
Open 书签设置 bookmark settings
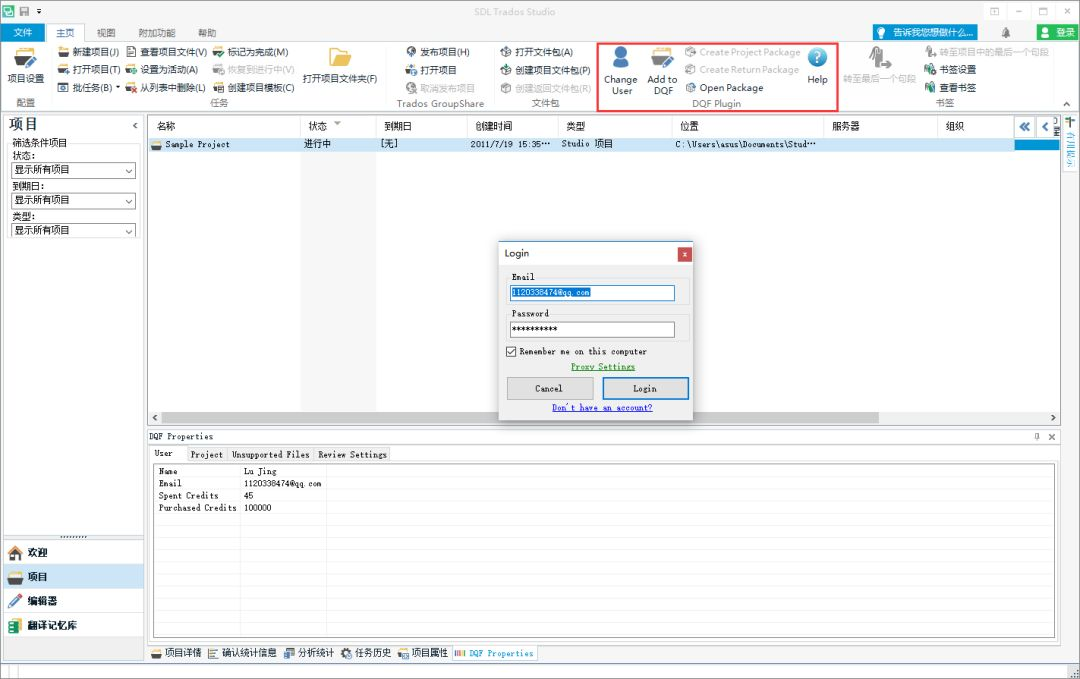tap(949, 69)
